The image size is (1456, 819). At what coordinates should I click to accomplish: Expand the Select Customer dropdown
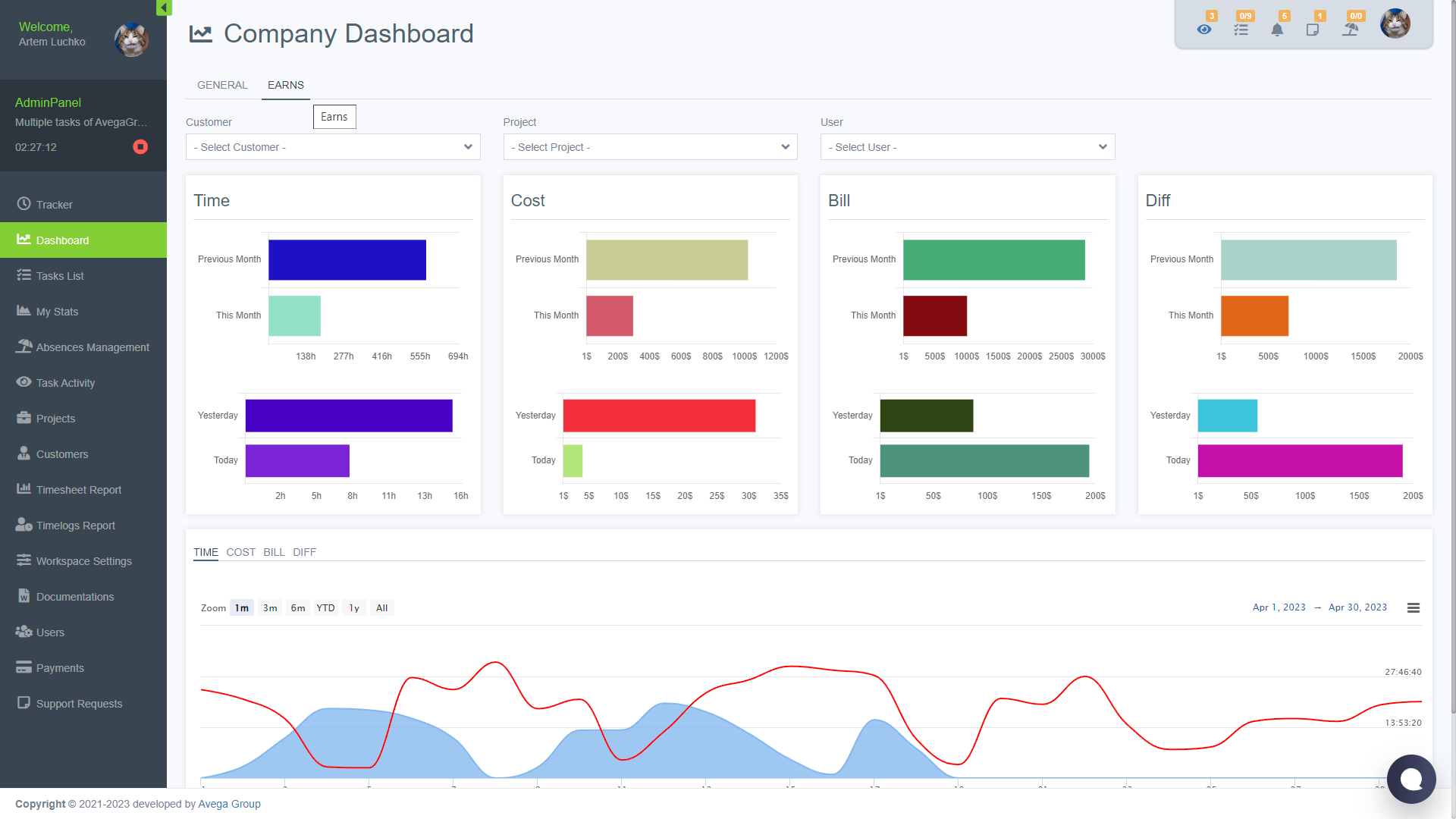tap(333, 147)
